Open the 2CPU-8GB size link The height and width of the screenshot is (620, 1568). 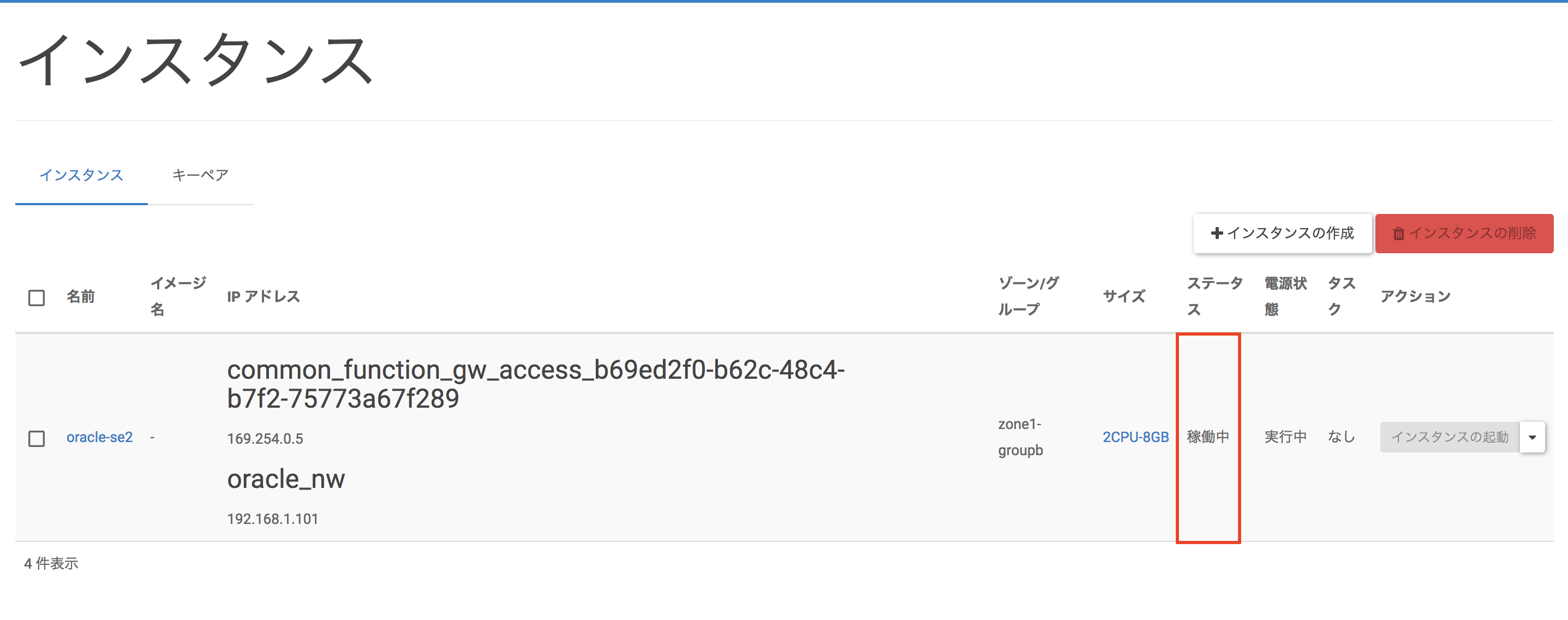(x=1135, y=437)
